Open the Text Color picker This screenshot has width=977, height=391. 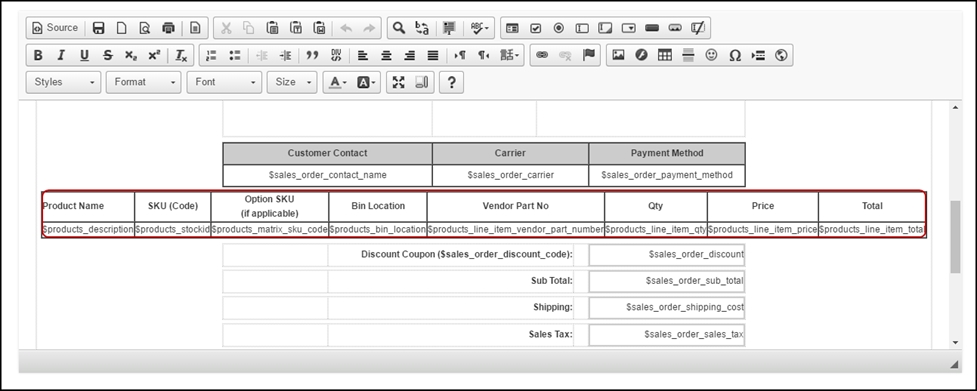[338, 82]
